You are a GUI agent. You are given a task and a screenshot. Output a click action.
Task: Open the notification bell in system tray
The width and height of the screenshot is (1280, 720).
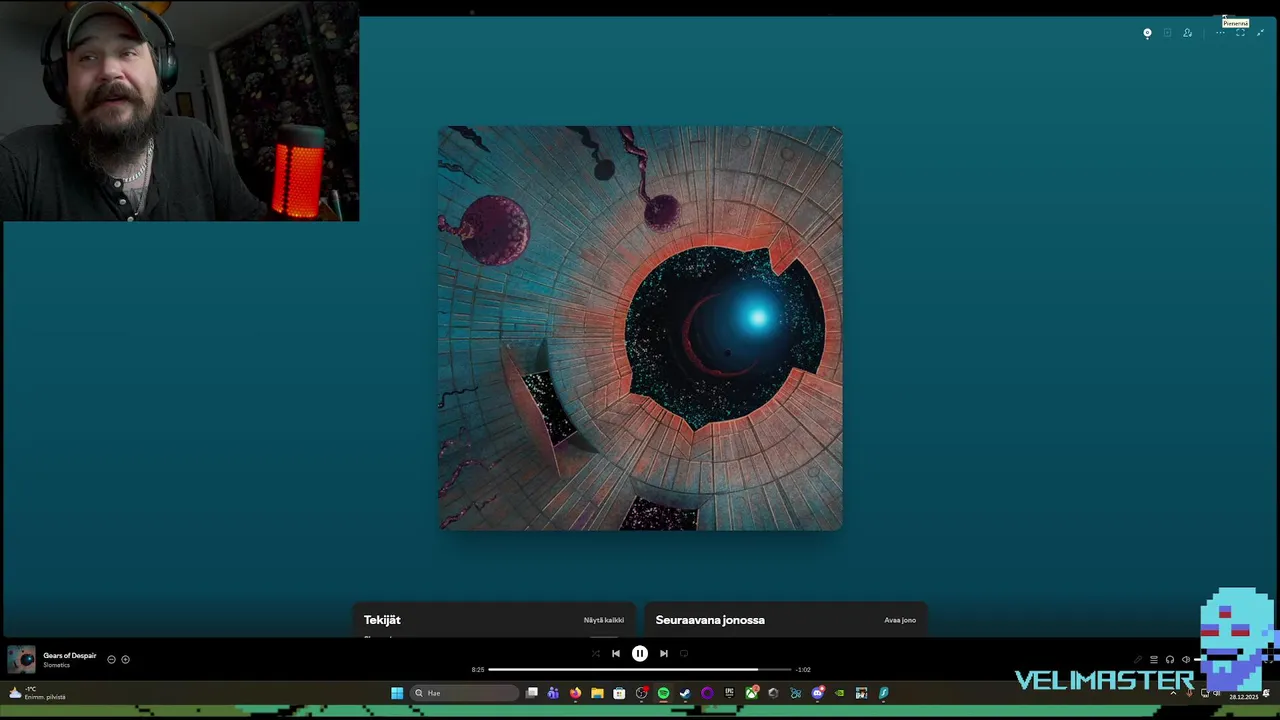tap(1266, 693)
